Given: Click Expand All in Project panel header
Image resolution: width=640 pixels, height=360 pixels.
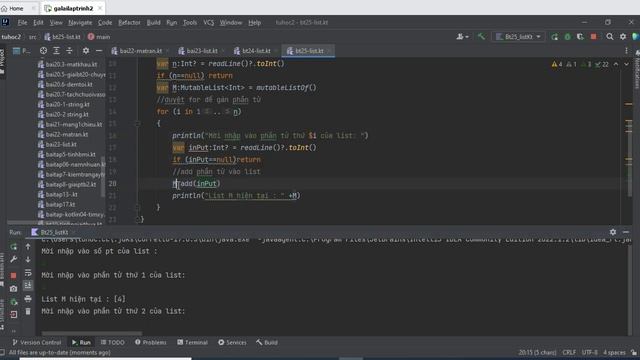Looking at the screenshot, I should click(56, 51).
